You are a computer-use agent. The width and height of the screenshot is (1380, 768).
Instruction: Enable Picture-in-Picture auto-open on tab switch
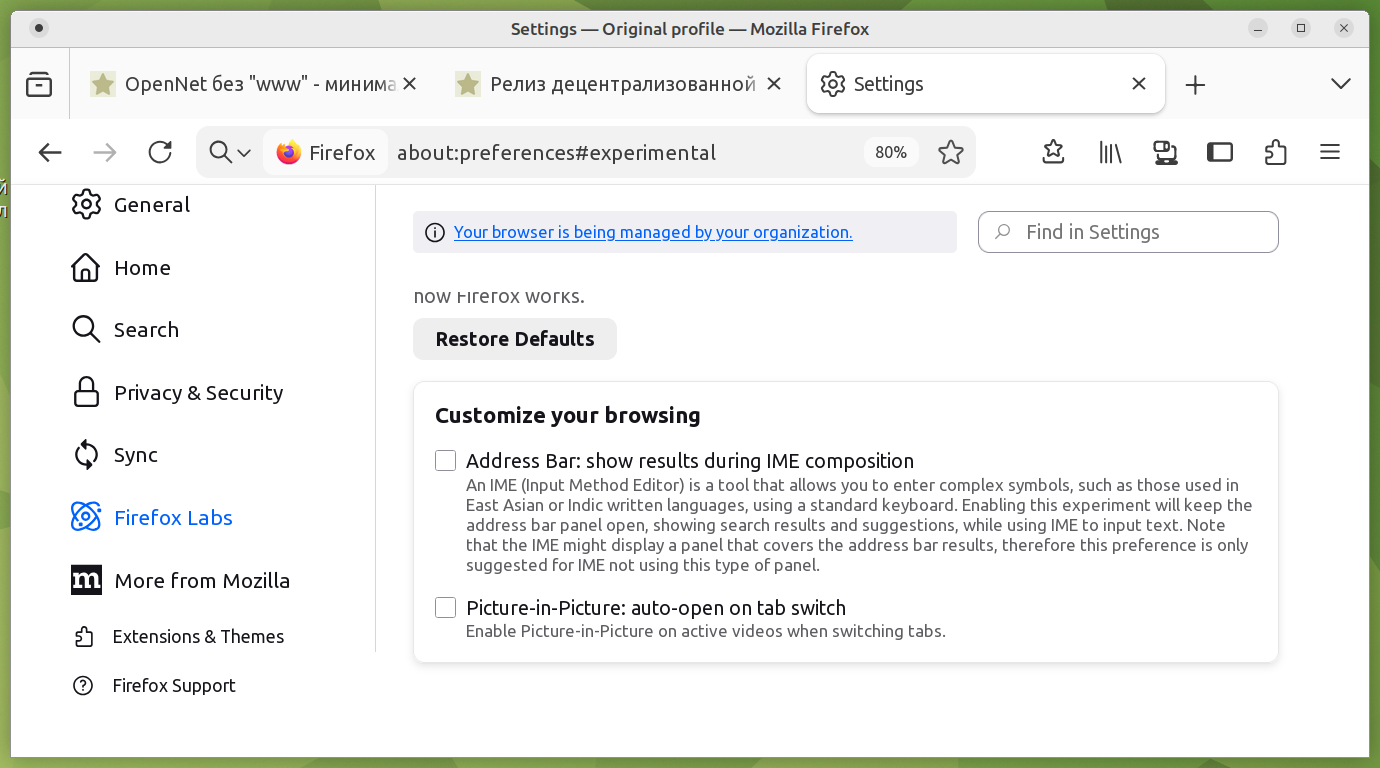tap(446, 608)
